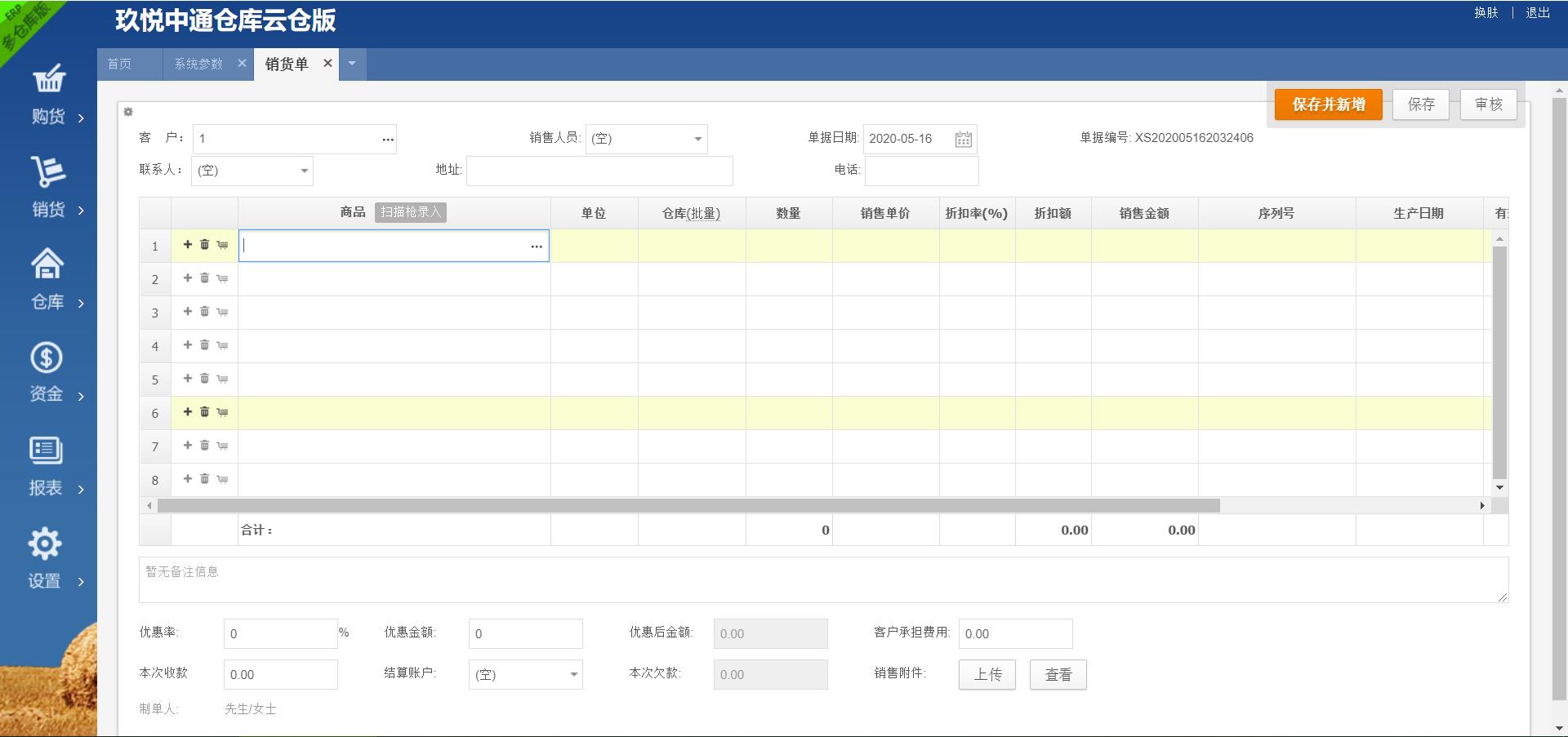This screenshot has height=737, width=1568.
Task: Expand the 资金 menu chevron
Action: pyautogui.click(x=81, y=397)
